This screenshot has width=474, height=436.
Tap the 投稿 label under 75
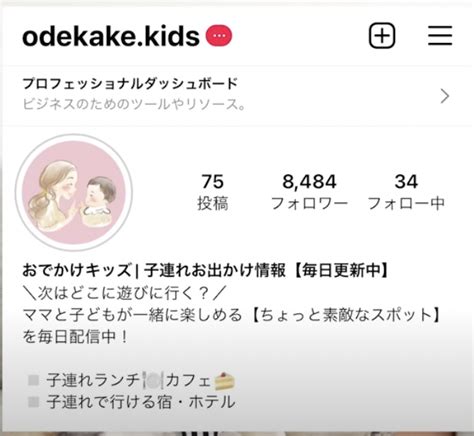click(213, 203)
